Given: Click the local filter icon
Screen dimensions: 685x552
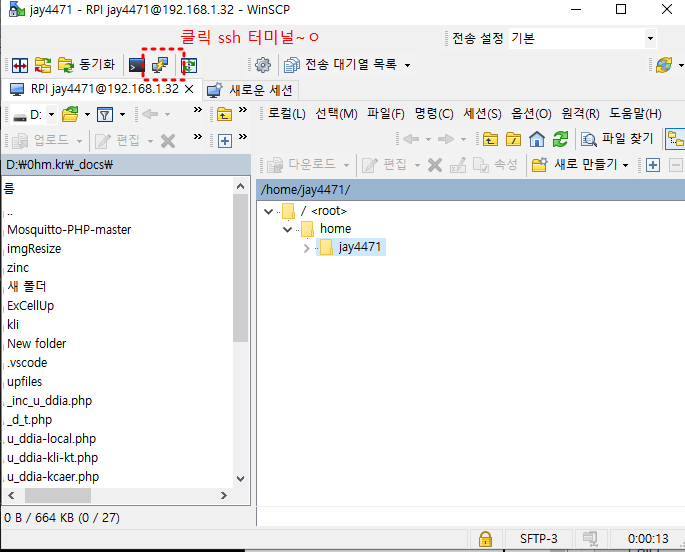Looking at the screenshot, I should coord(105,115).
